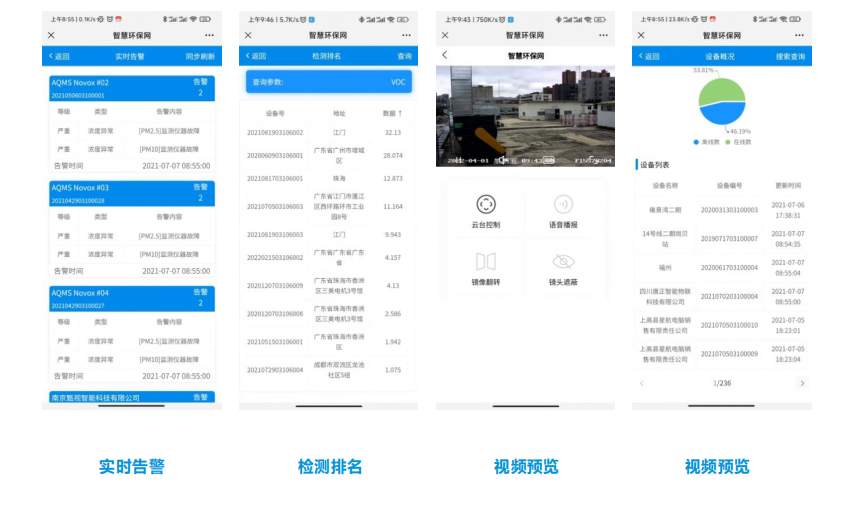Image resolution: width=850 pixels, height=506 pixels.
Task: Go to the next device list page arrow
Action: click(802, 383)
